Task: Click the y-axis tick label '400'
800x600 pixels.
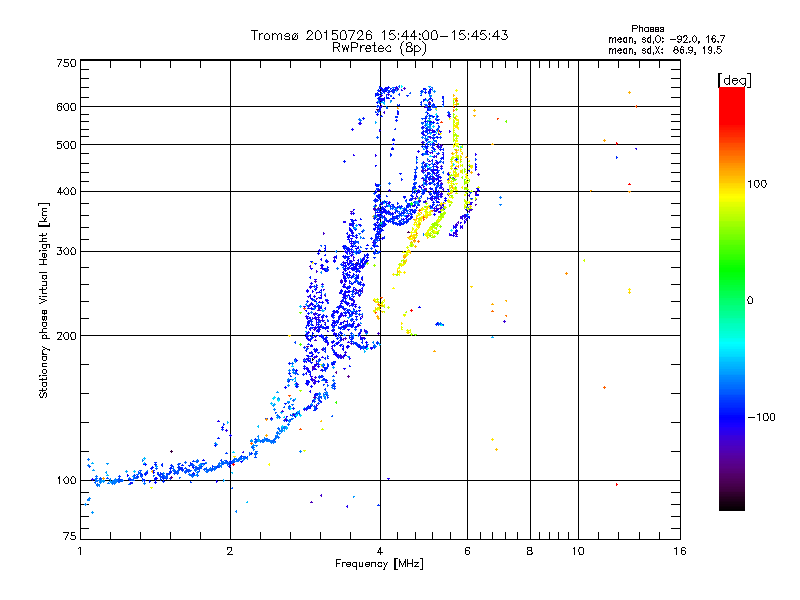Action: pos(66,192)
